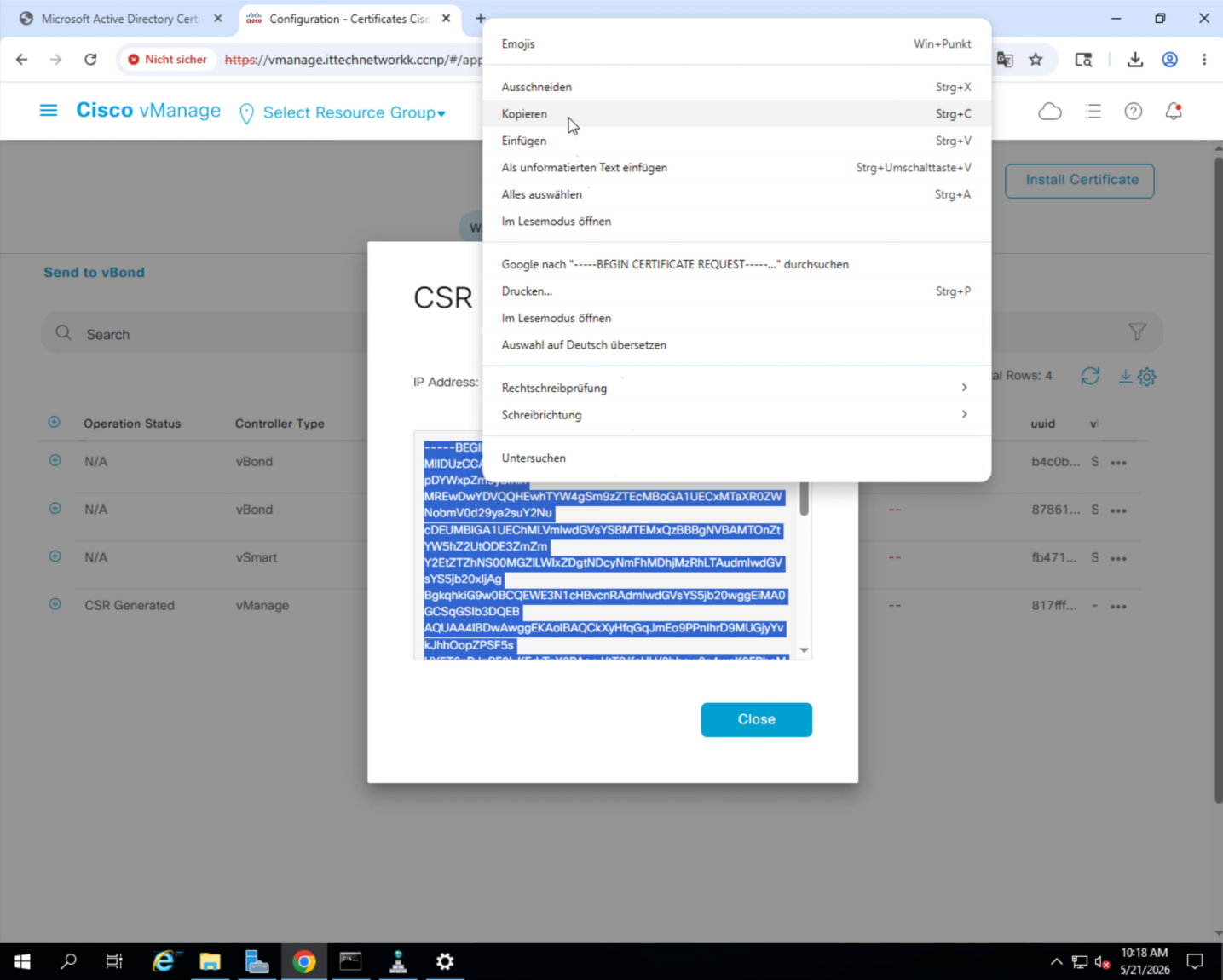Open the Command Prompt taskbar icon
Viewport: 1223px width, 980px height.
tap(350, 961)
